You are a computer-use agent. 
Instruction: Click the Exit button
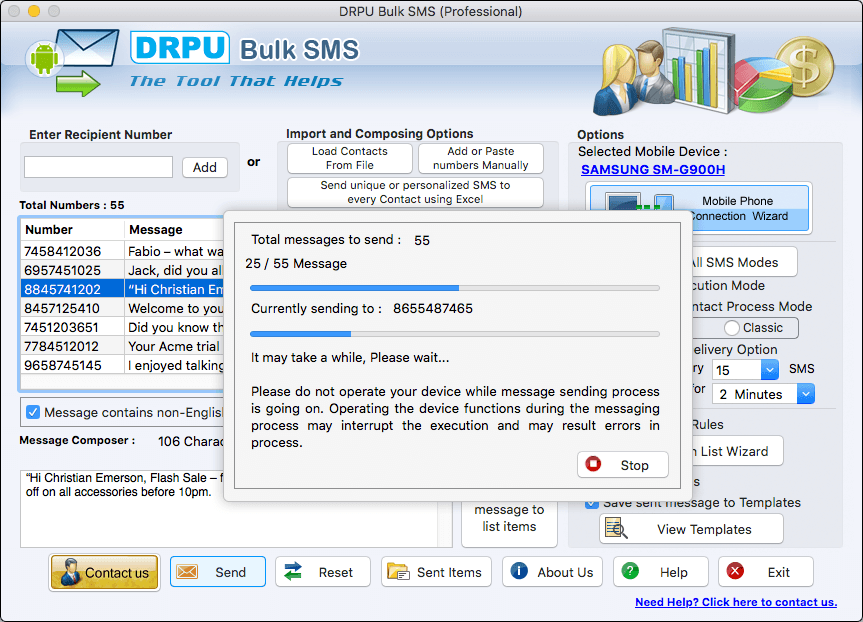pos(766,572)
